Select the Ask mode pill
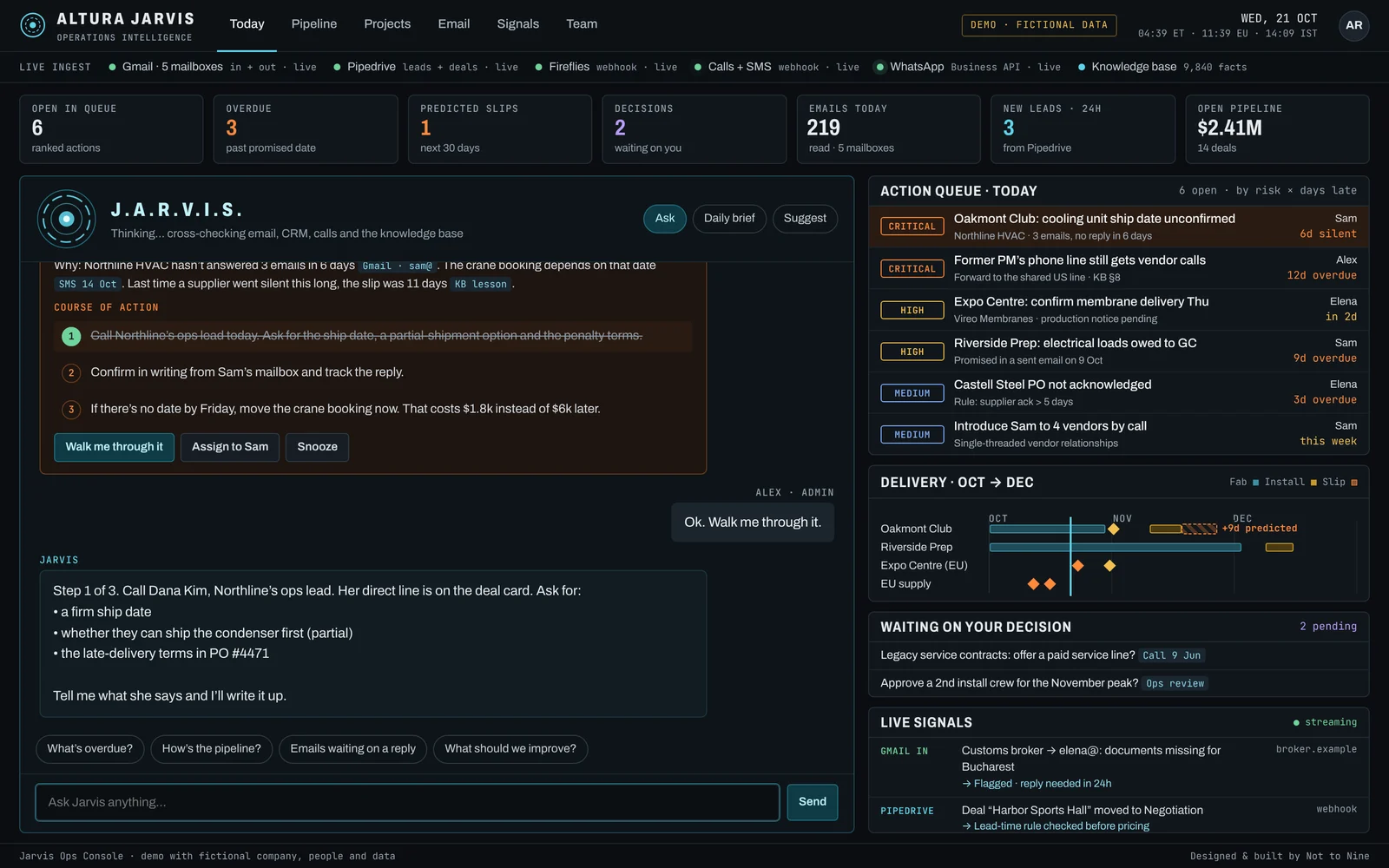This screenshot has width=1389, height=868. click(x=665, y=219)
